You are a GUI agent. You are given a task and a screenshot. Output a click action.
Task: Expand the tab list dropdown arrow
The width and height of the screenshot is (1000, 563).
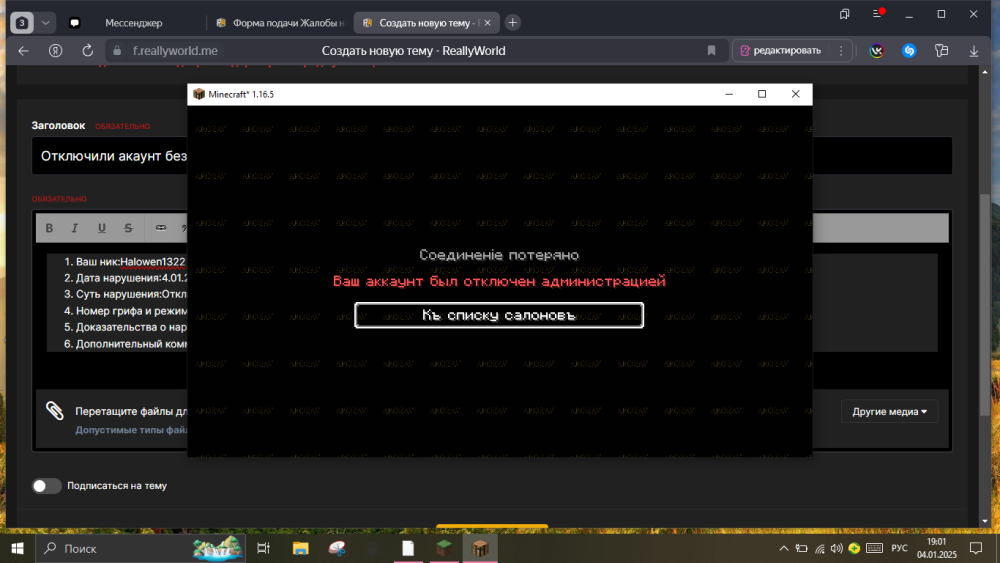[x=45, y=23]
